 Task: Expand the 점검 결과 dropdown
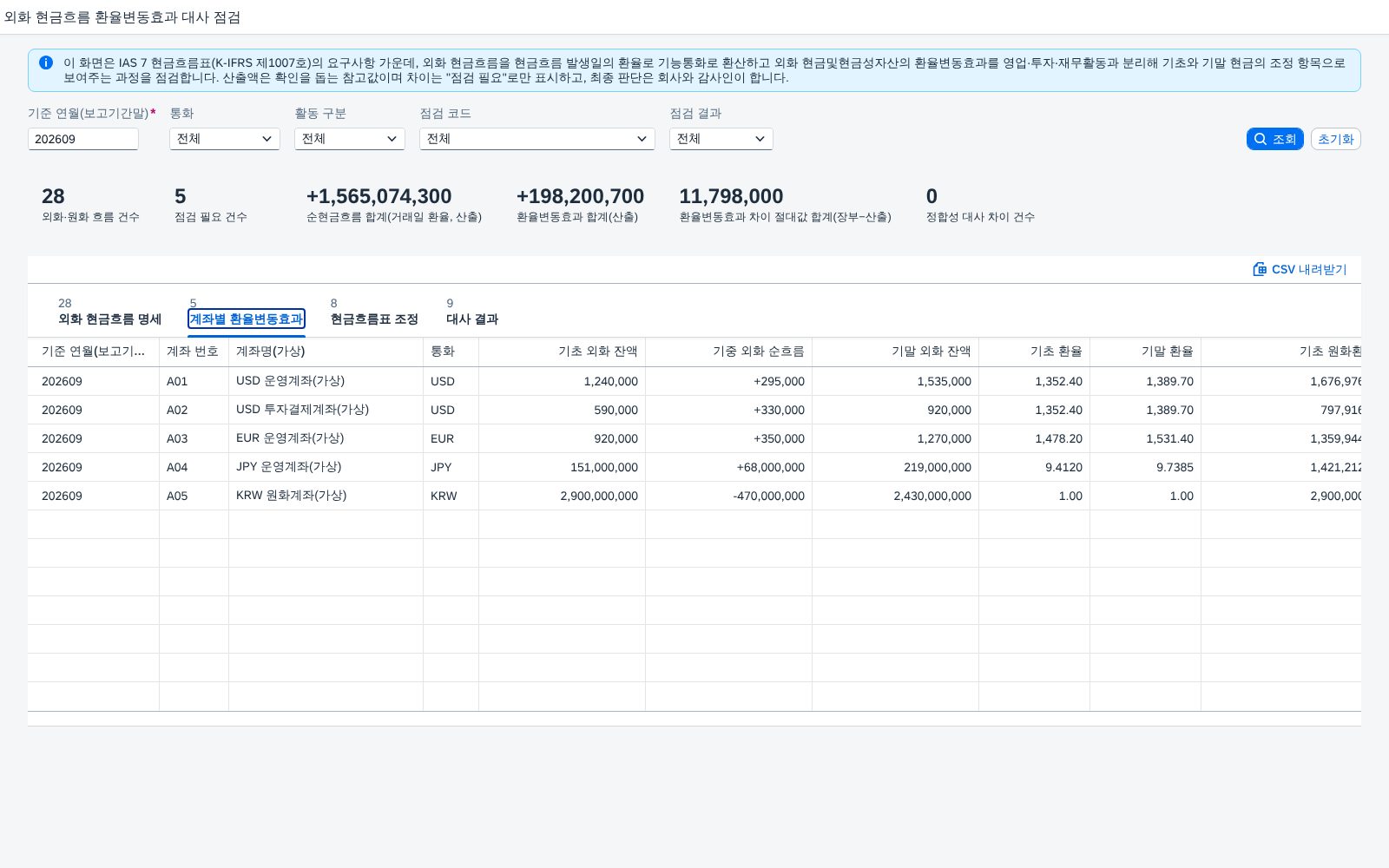(x=721, y=139)
